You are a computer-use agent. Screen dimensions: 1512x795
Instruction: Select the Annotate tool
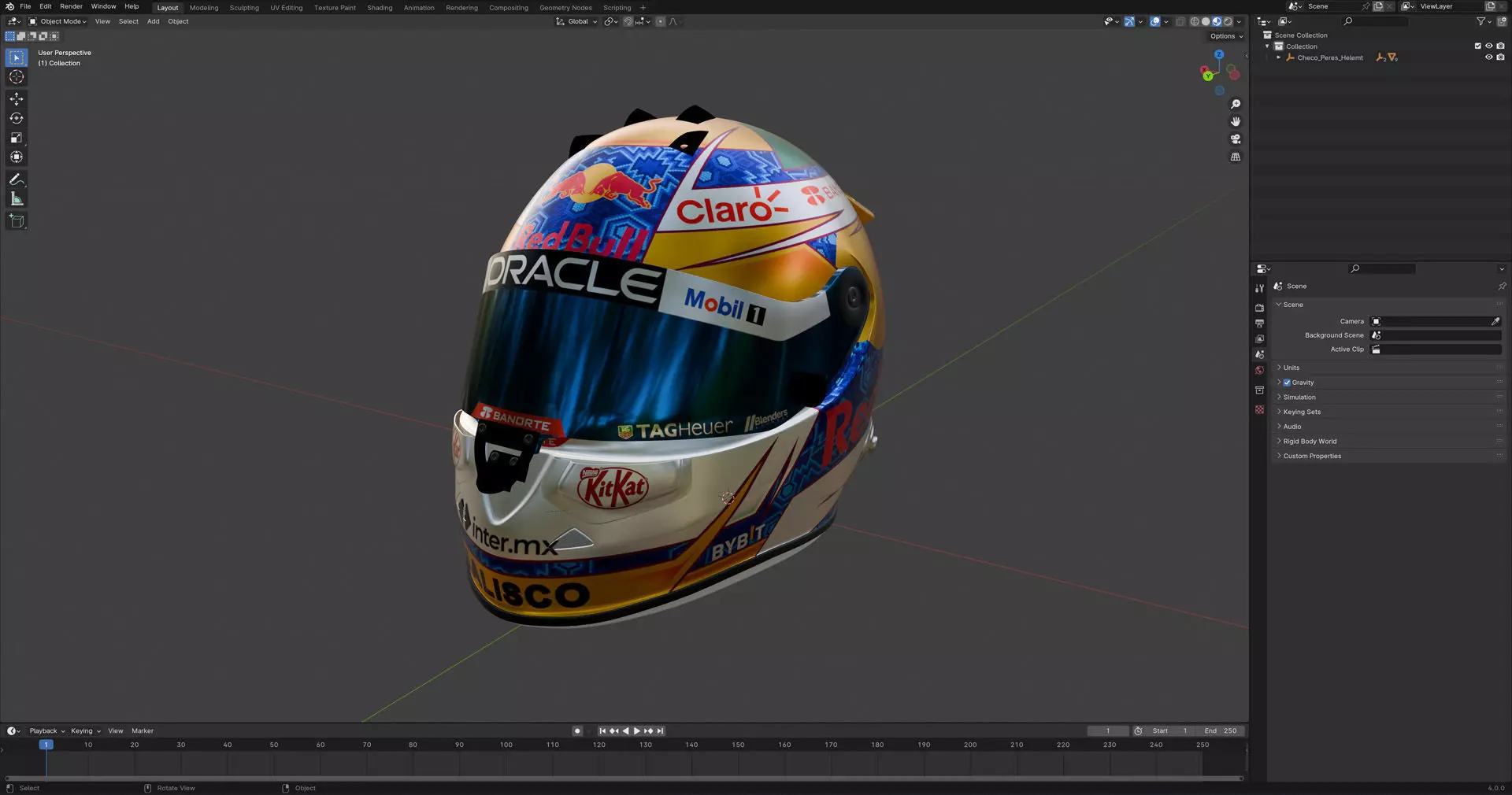coord(17,179)
